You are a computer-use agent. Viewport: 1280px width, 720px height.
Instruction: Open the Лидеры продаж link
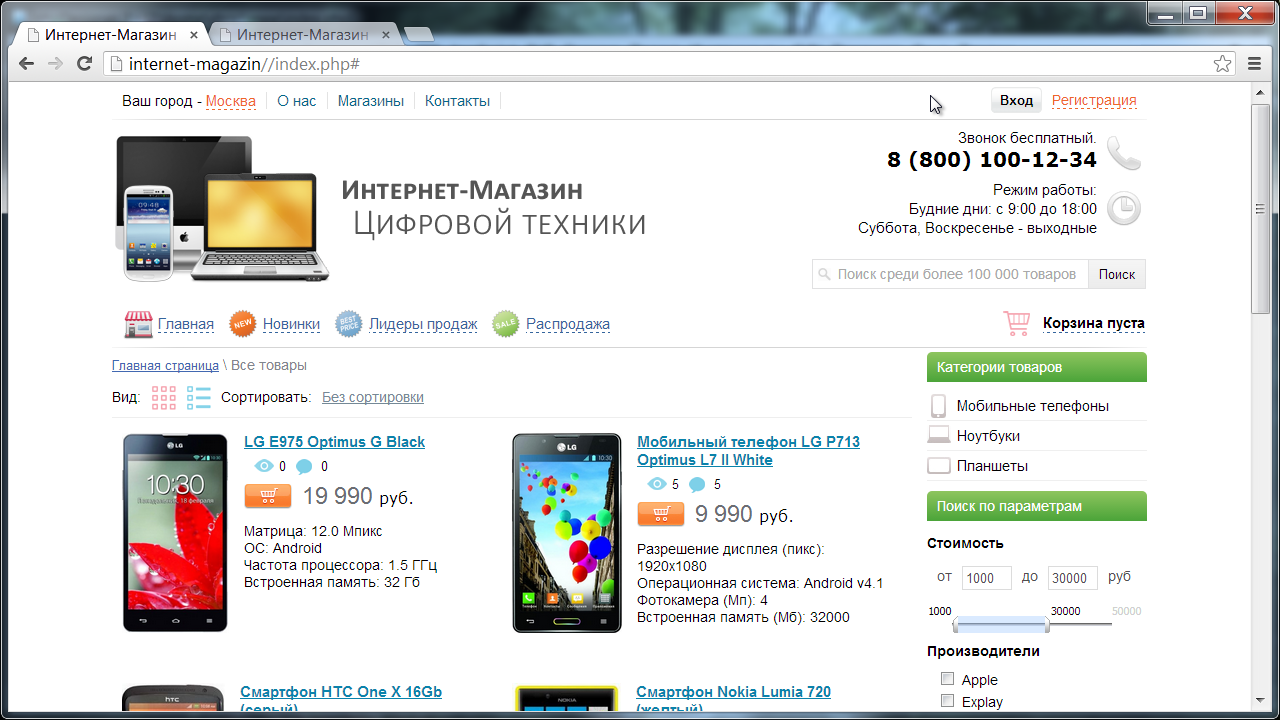tap(423, 324)
